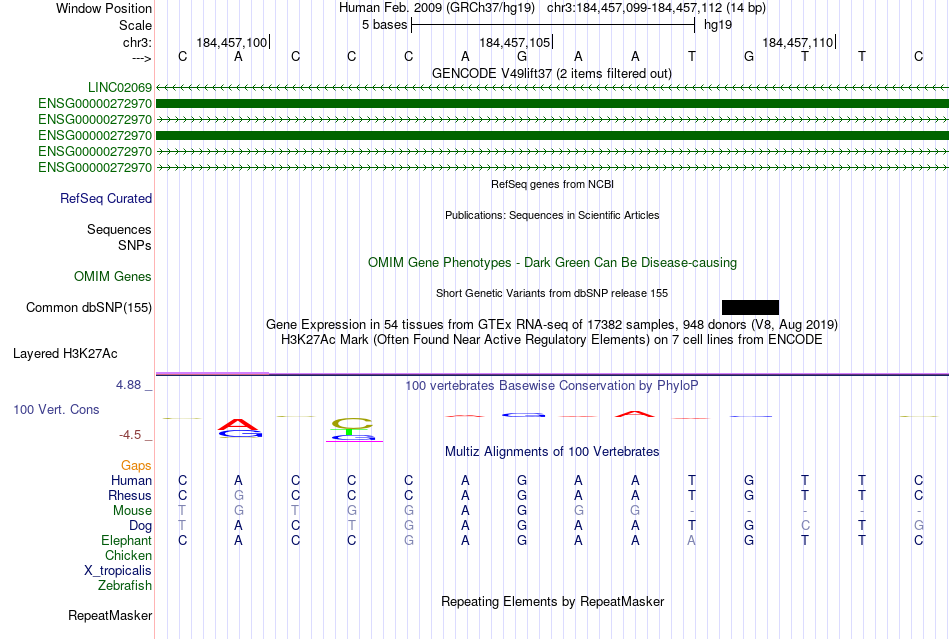Open the Multiz Alignments of 100 Vertebrates title
The height and width of the screenshot is (639, 950).
[552, 451]
